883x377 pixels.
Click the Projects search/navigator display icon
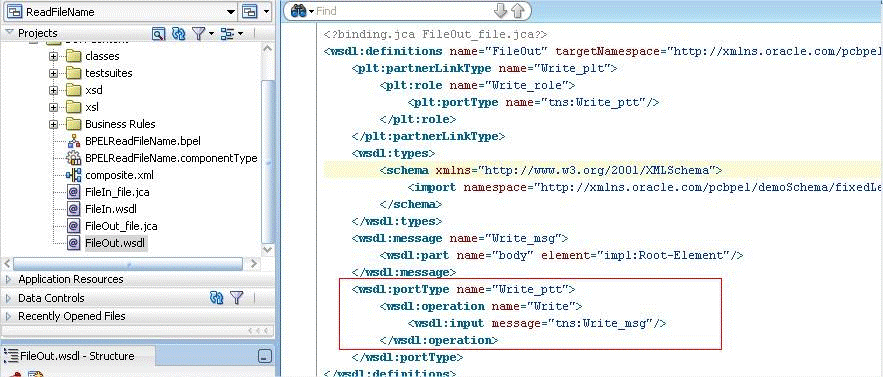[159, 34]
